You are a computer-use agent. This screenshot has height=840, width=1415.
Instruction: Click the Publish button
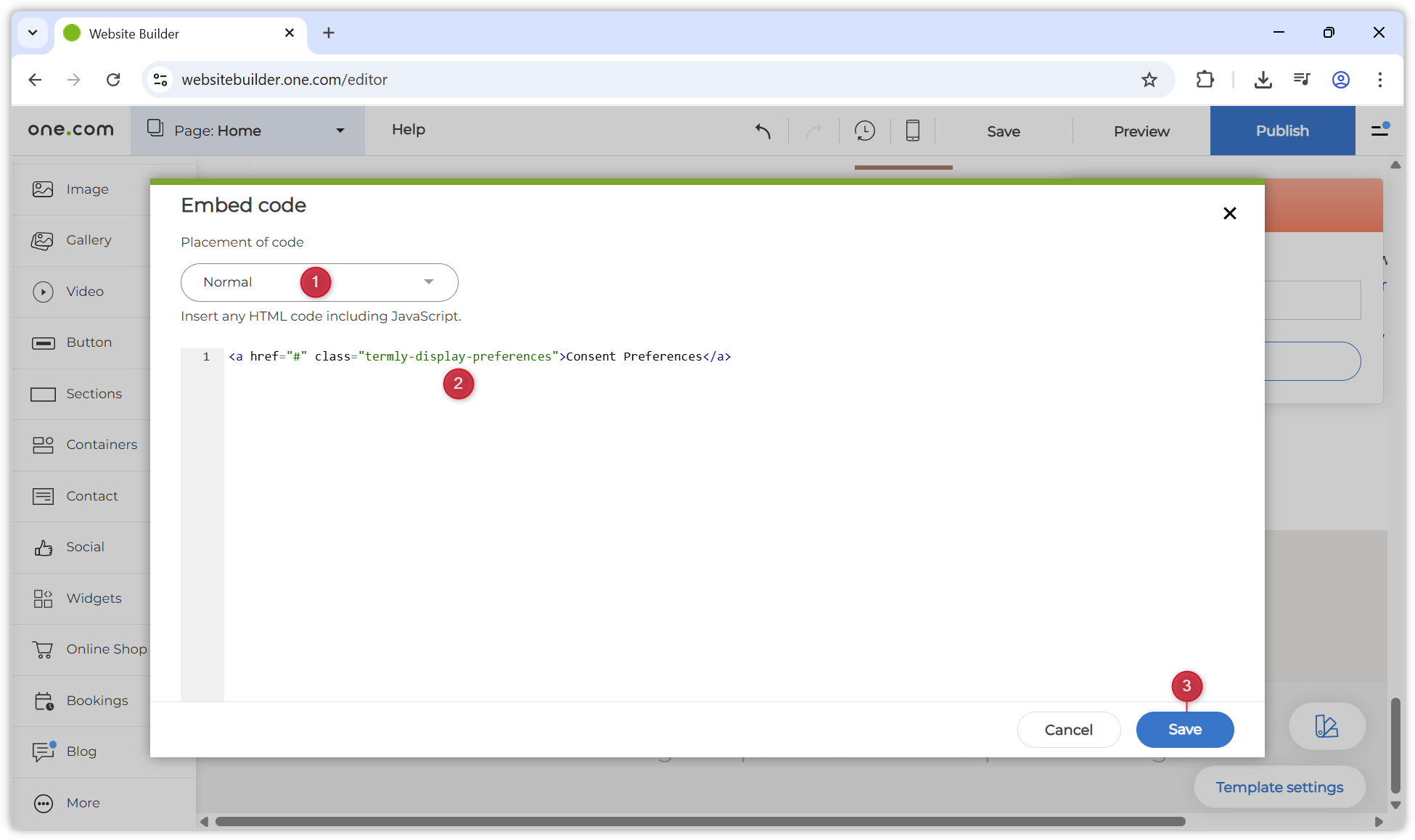click(1281, 131)
